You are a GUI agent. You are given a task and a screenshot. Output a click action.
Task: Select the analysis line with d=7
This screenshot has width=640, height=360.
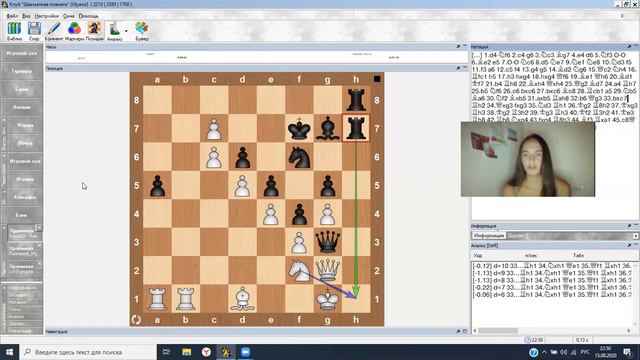tap(553, 287)
